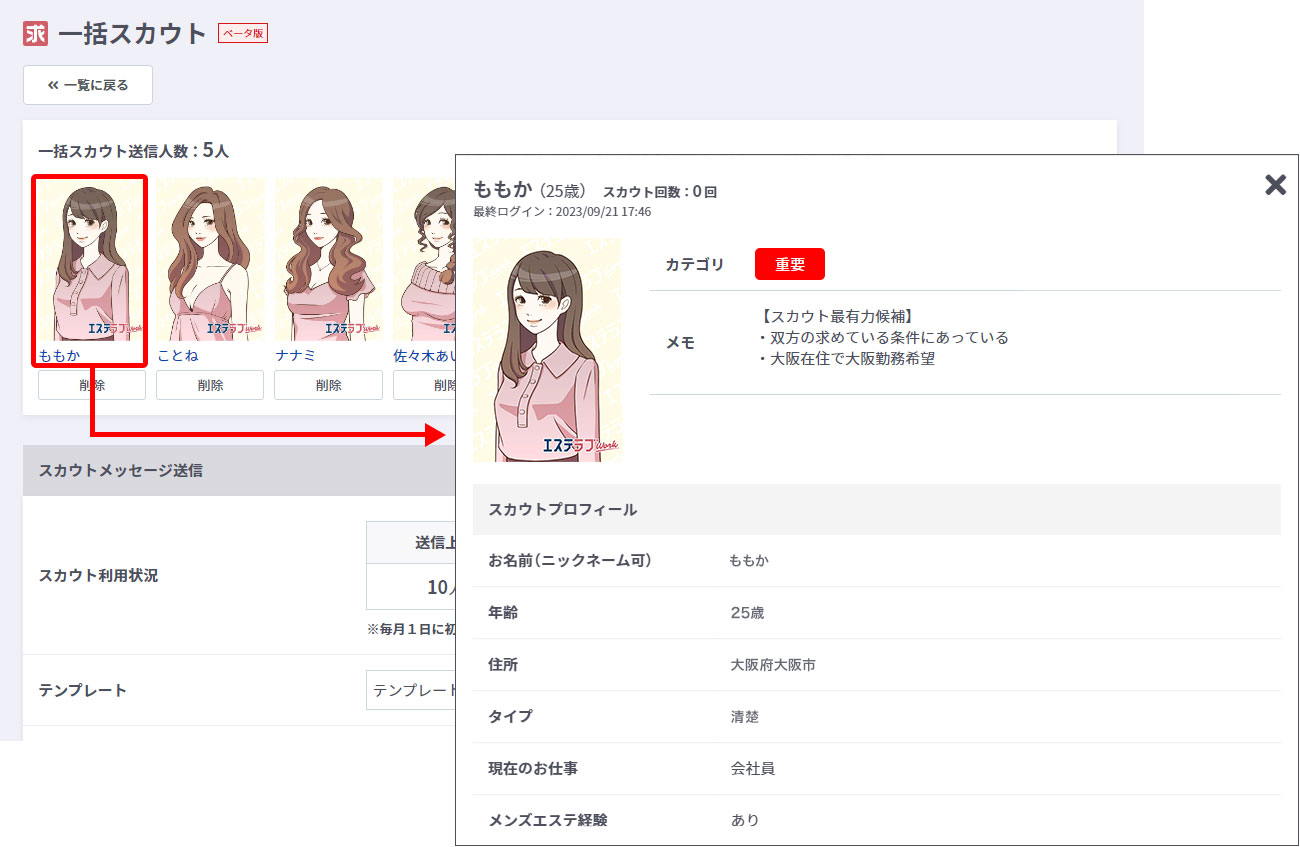Viewport: 1300px width, 847px height.
Task: Click the ベータ版 badge next to the title
Action: [243, 33]
